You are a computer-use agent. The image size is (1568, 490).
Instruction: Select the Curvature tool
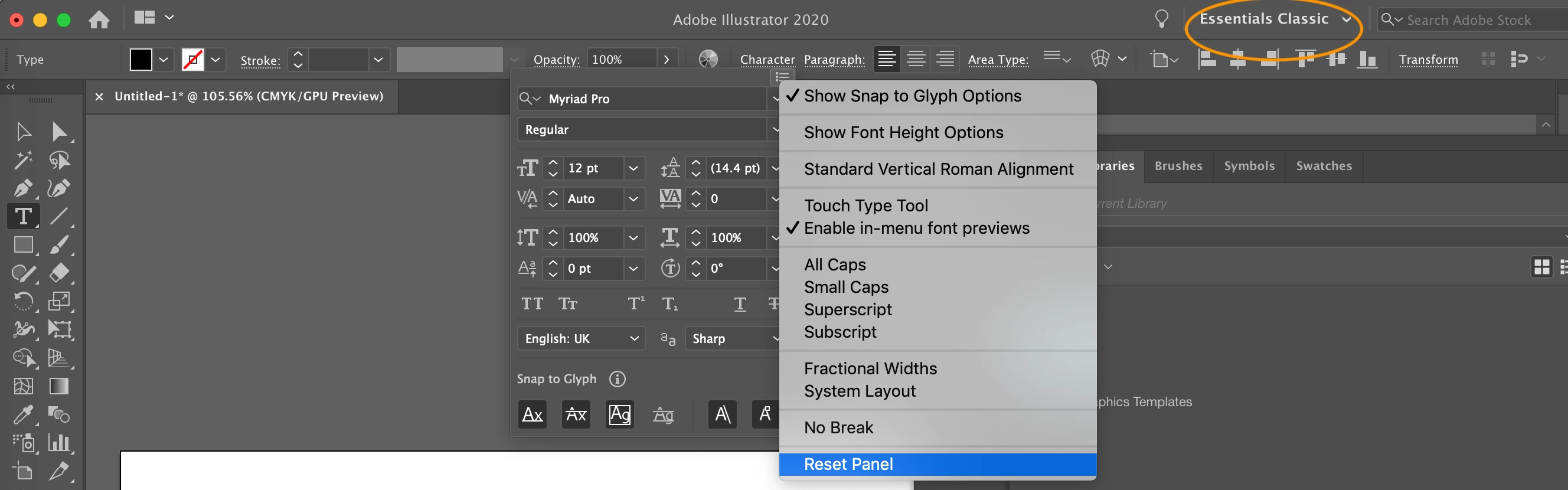(x=59, y=188)
